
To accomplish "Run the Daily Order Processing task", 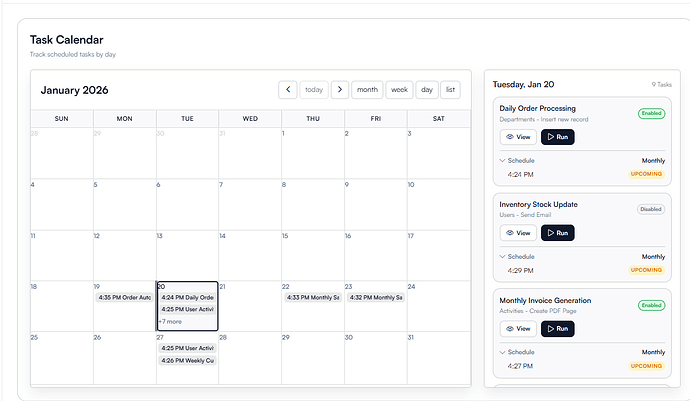I will pyautogui.click(x=557, y=137).
